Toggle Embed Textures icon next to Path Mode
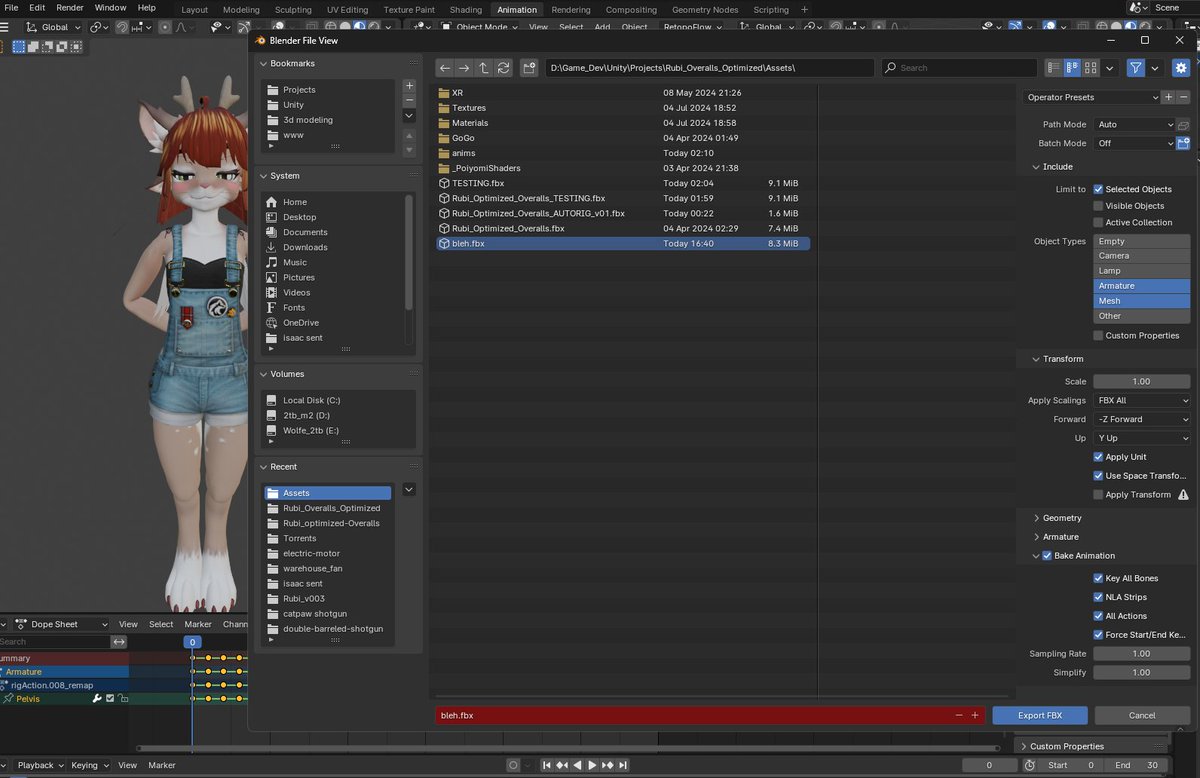 (1183, 125)
